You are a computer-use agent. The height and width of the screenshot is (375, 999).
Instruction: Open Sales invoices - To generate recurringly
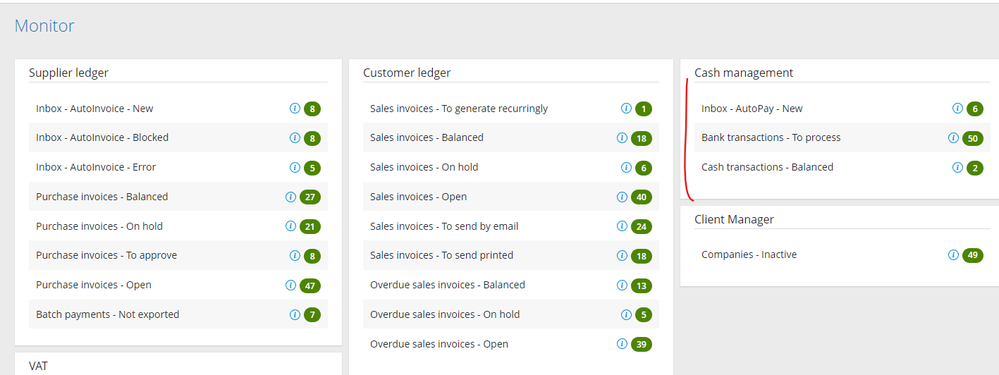(511, 108)
